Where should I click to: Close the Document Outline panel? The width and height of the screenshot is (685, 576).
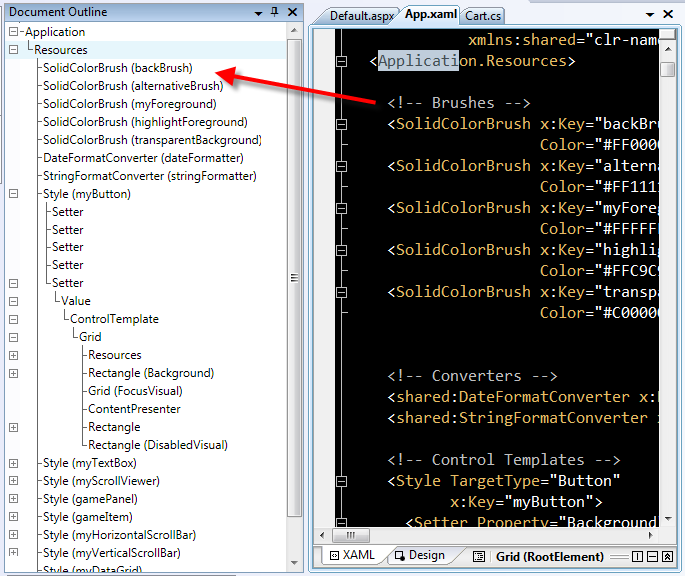[292, 12]
